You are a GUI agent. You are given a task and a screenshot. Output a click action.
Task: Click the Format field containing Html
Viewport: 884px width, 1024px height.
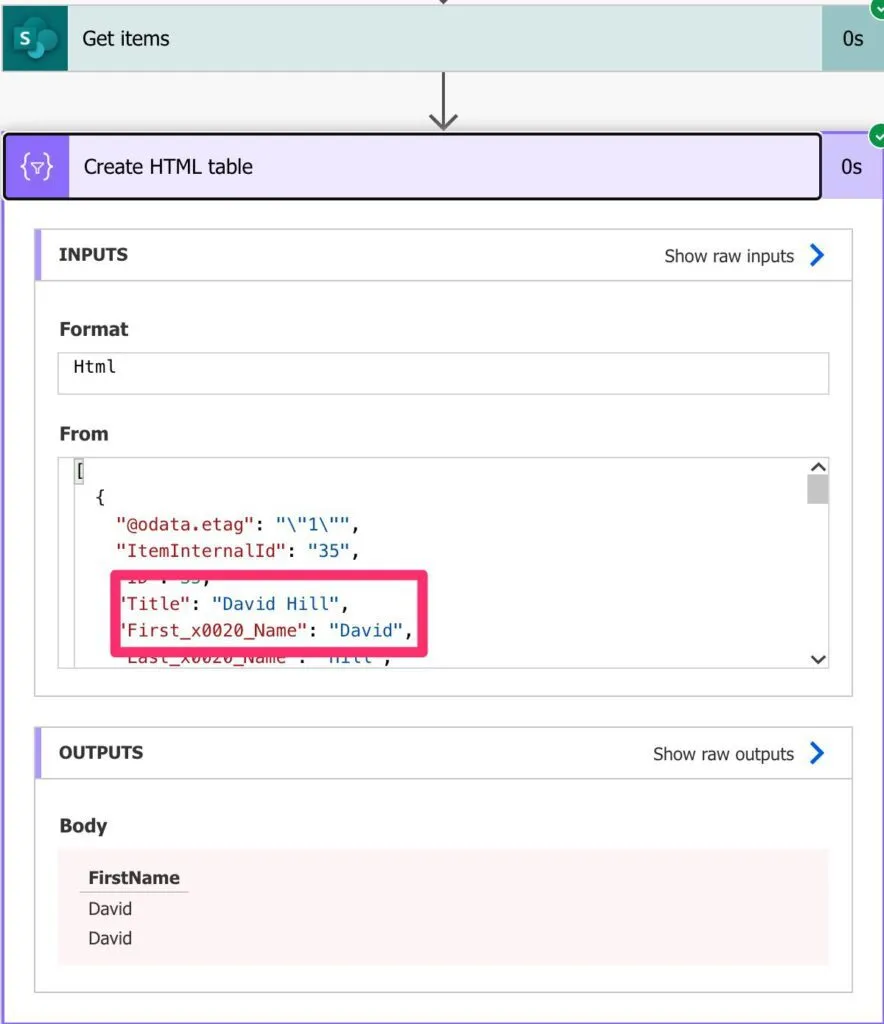(443, 373)
